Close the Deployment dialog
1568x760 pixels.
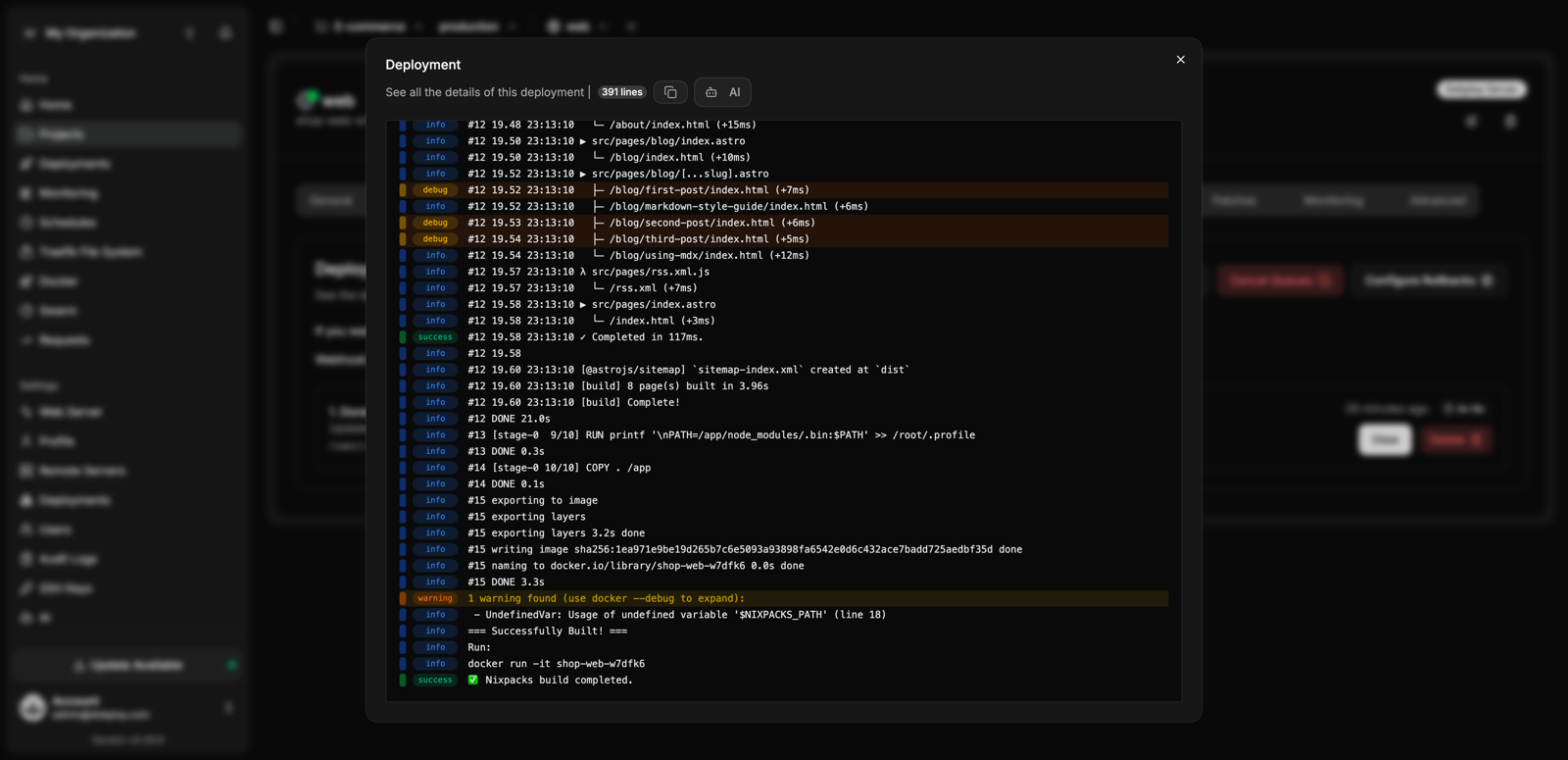click(x=1180, y=60)
